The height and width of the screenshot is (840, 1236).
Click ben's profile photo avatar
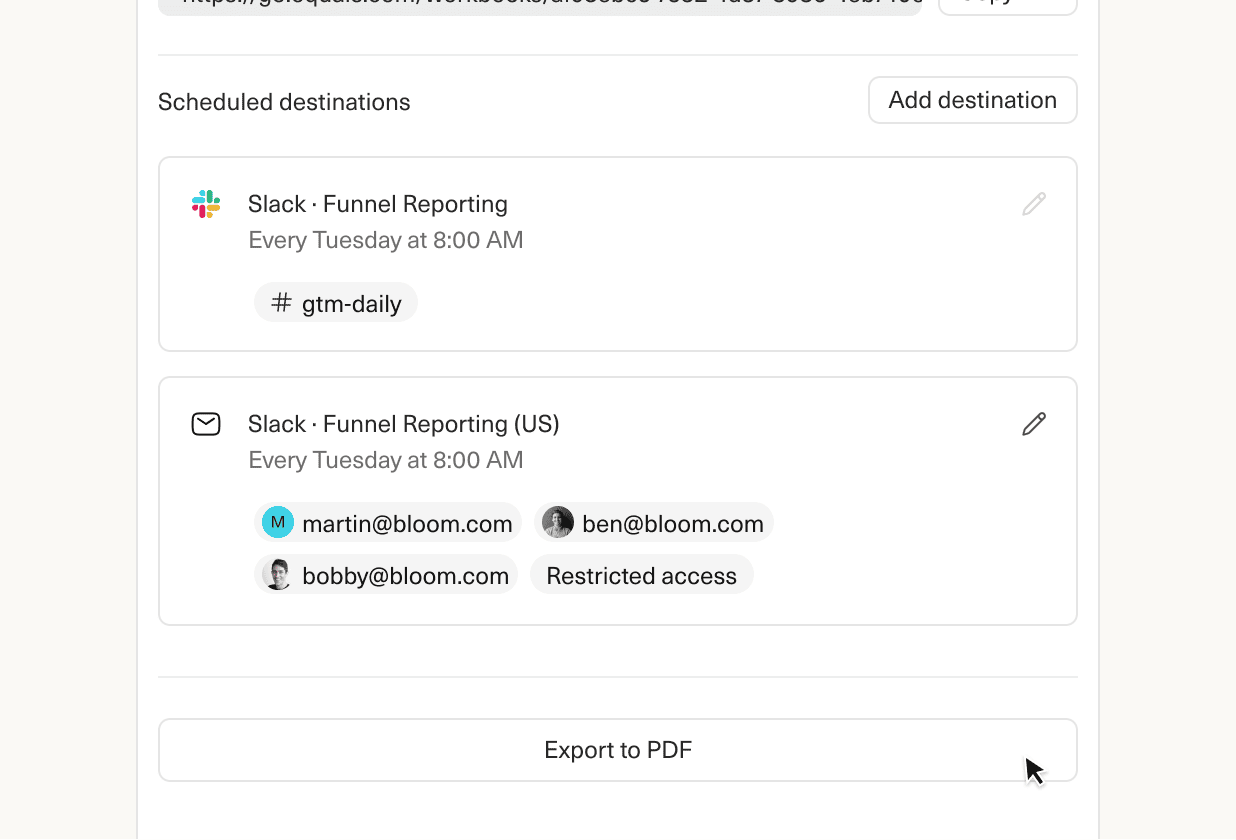(557, 521)
